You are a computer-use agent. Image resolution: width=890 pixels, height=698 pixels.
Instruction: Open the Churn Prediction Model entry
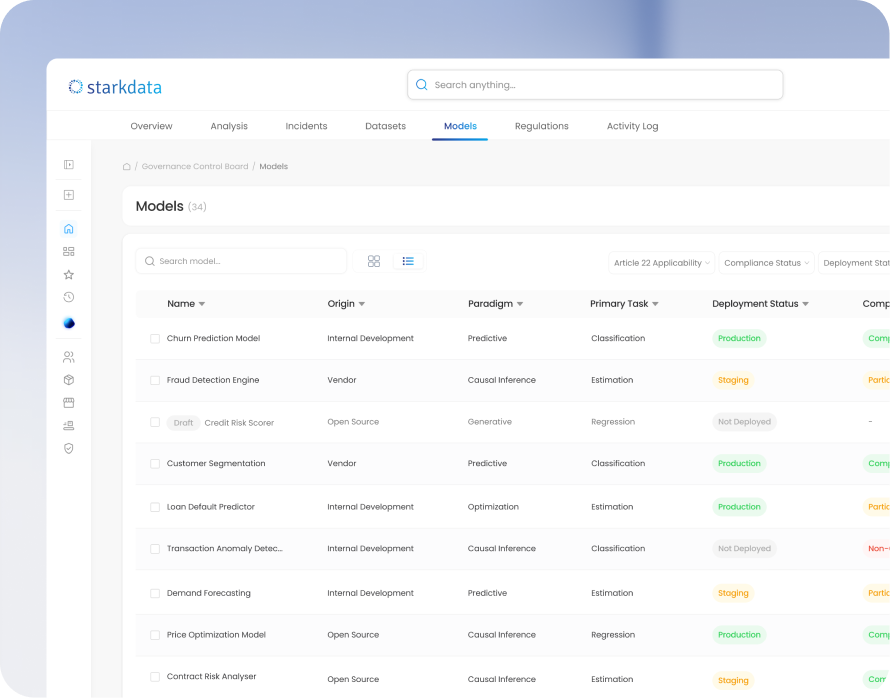click(x=213, y=338)
